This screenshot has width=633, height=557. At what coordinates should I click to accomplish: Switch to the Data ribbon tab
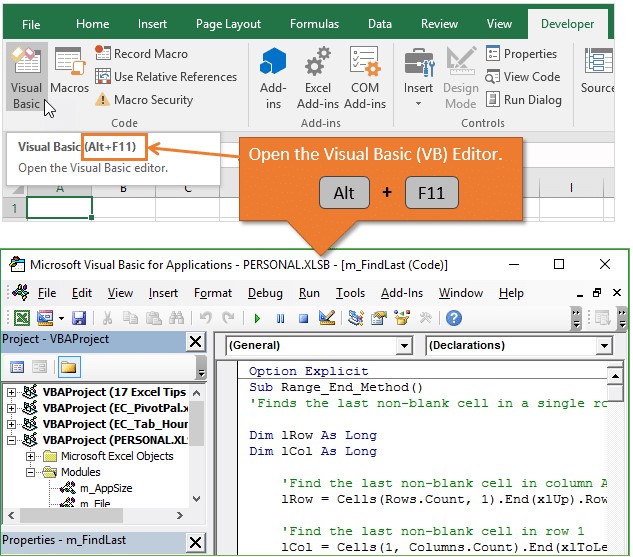tap(380, 24)
